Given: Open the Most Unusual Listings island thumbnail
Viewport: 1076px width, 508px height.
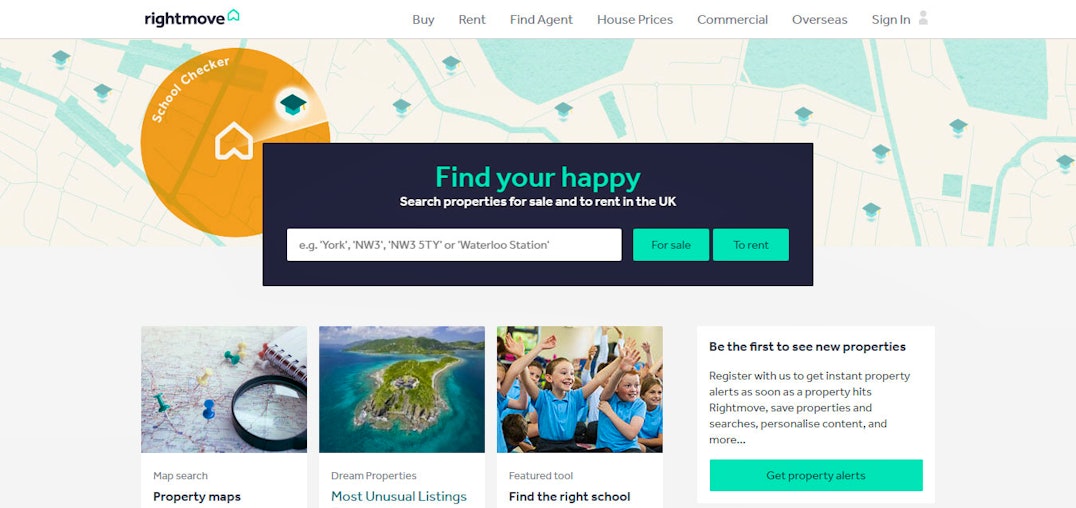Looking at the screenshot, I should [402, 389].
